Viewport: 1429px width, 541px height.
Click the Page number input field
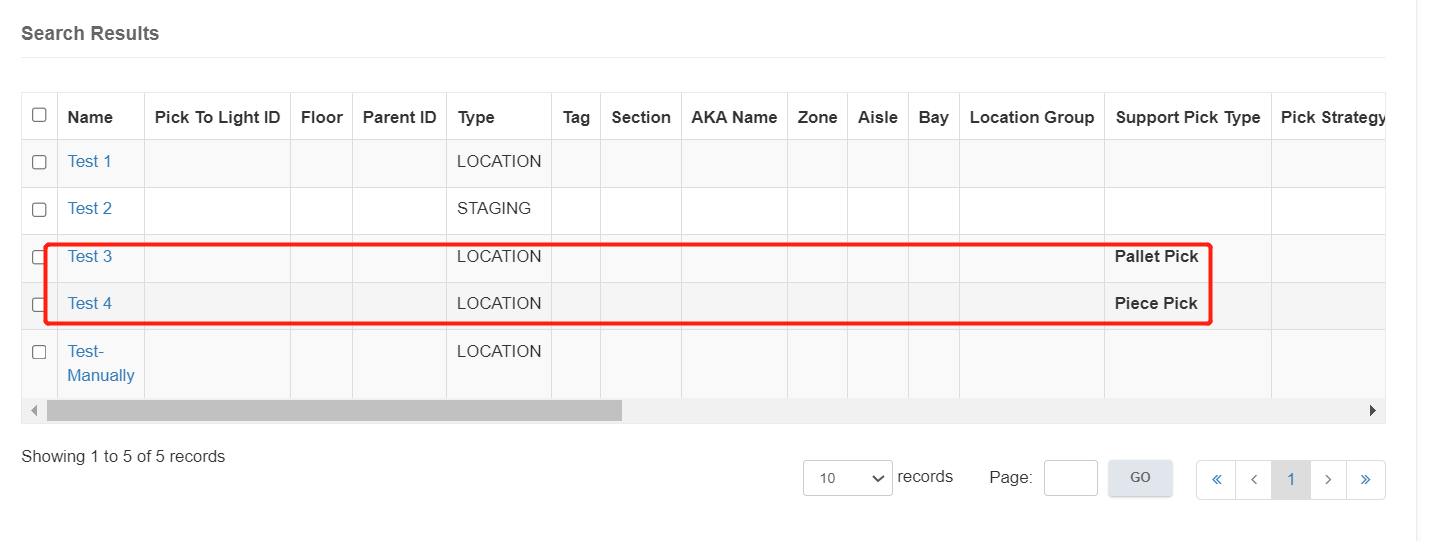tap(1070, 478)
